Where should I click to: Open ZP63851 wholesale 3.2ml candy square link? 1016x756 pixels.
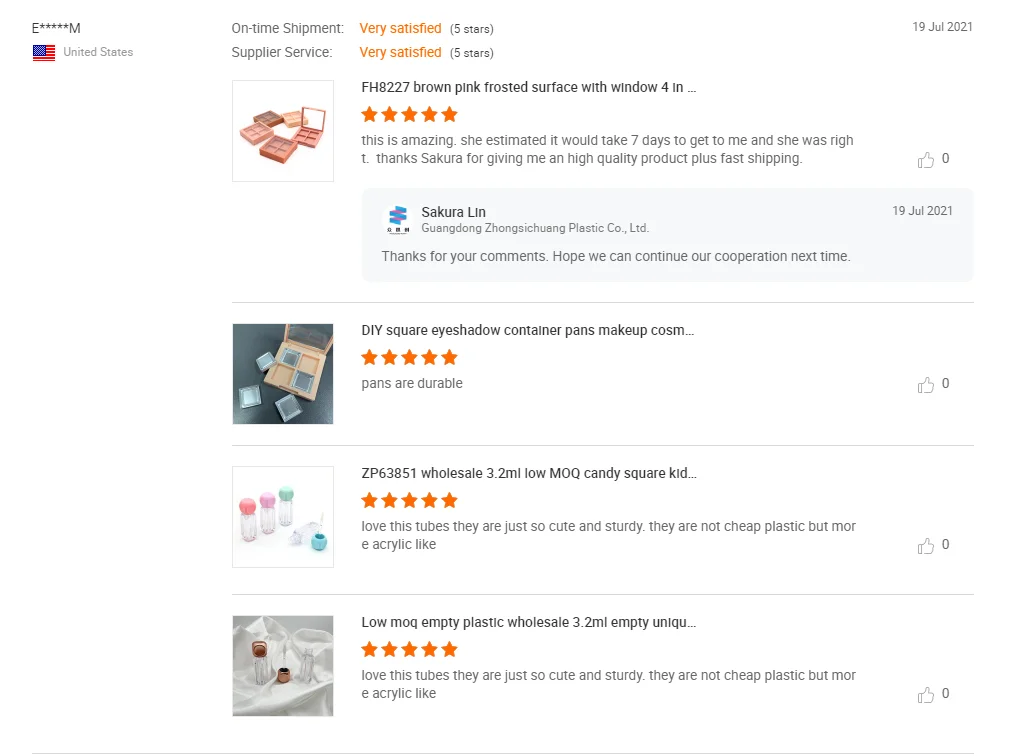[x=529, y=474]
